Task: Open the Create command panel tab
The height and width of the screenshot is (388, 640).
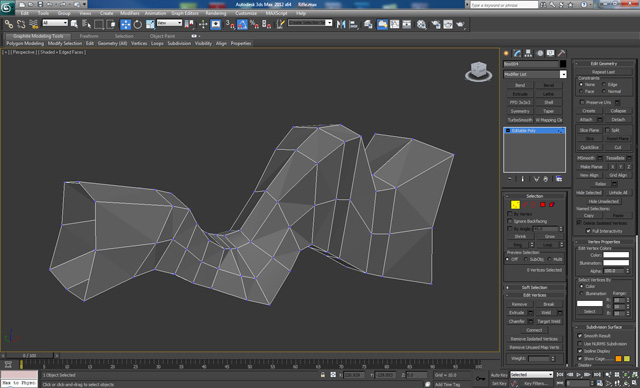Action: (x=507, y=53)
